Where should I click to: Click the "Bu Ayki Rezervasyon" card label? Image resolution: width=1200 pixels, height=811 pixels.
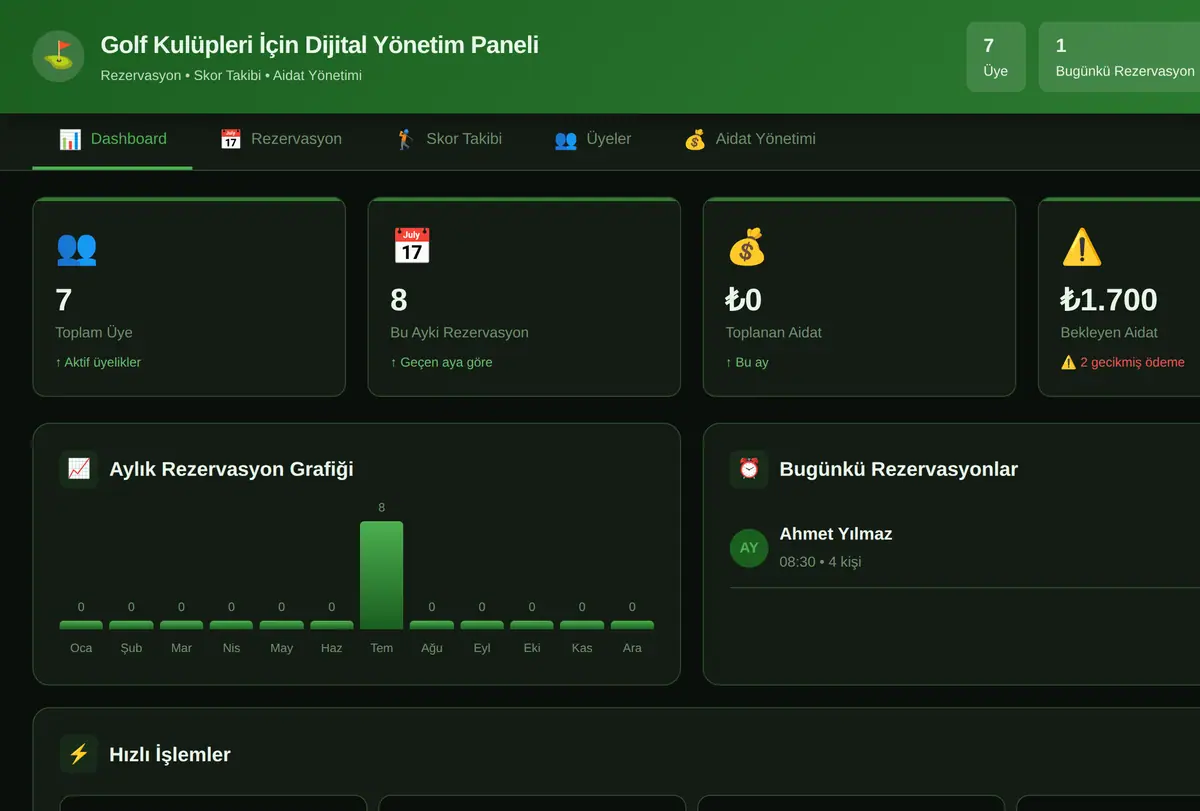tap(460, 333)
